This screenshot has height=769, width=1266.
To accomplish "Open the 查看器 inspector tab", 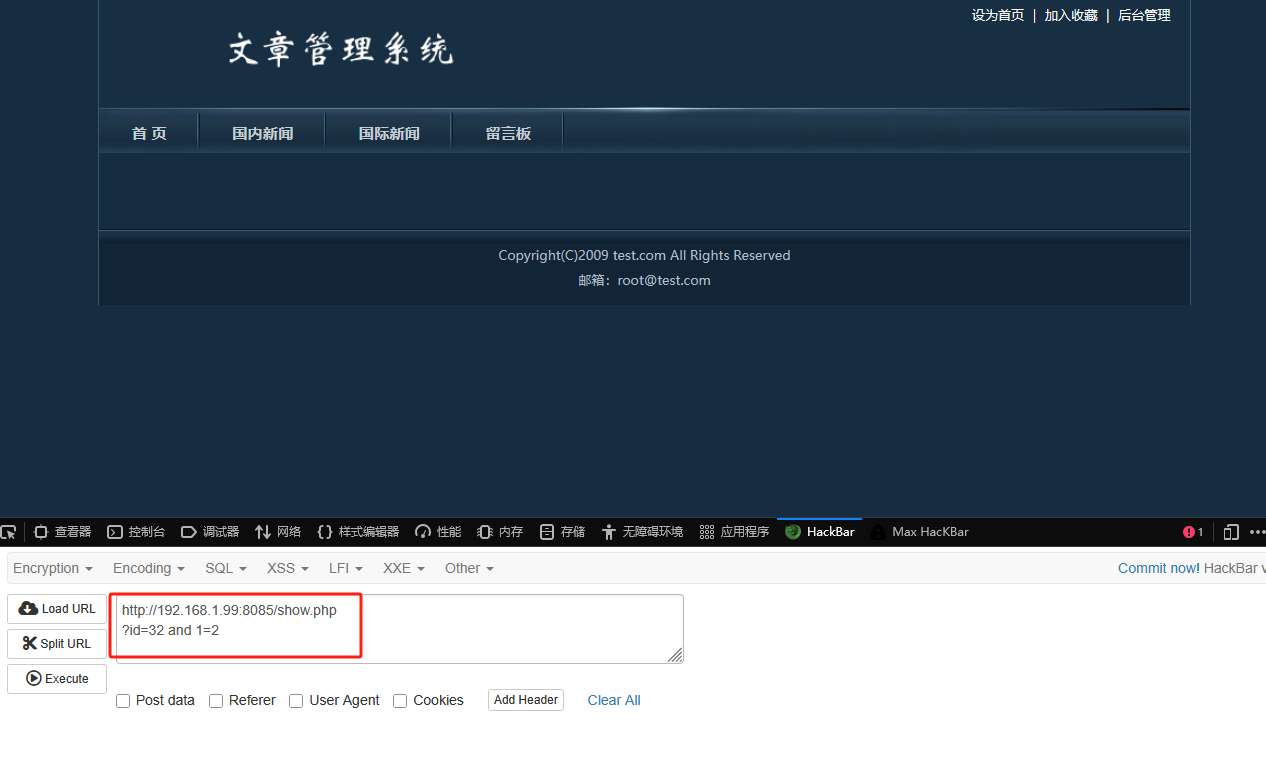I will point(62,532).
